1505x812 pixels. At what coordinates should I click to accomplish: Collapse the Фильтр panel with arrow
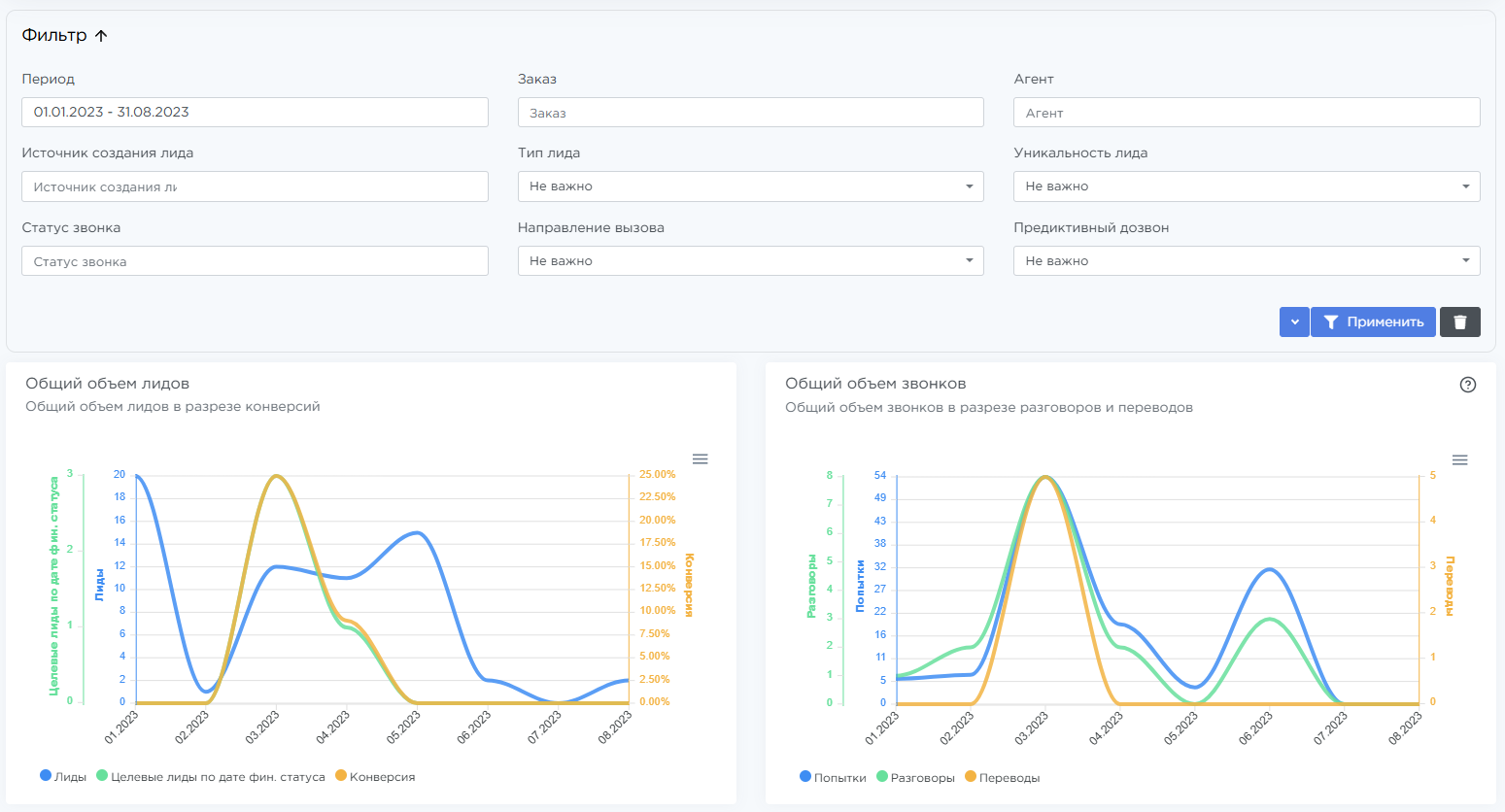[x=101, y=36]
